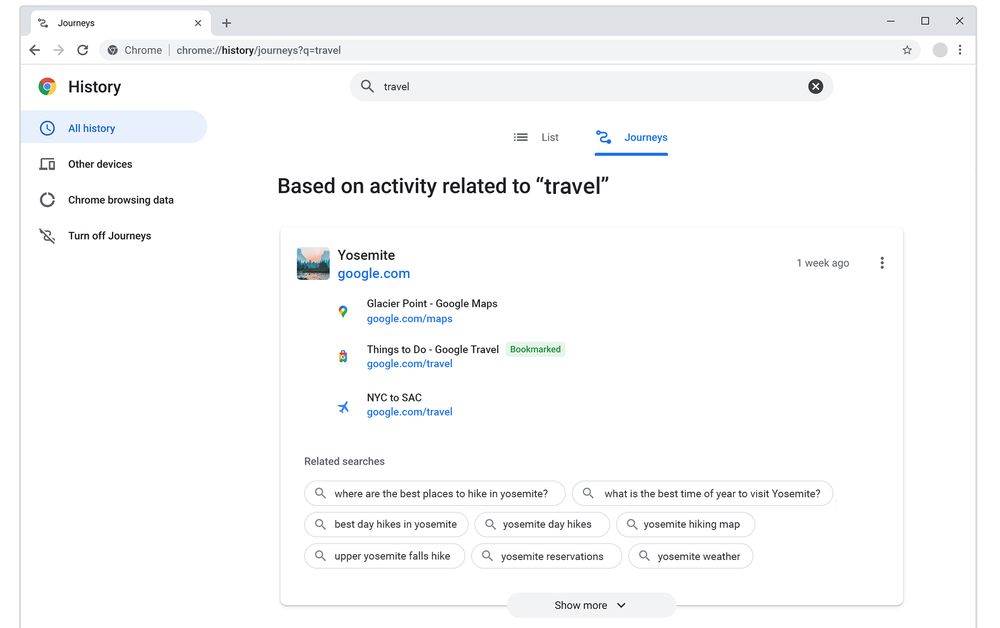Close the Journeys browser tab
Image resolution: width=1000 pixels, height=628 pixels.
pos(198,23)
